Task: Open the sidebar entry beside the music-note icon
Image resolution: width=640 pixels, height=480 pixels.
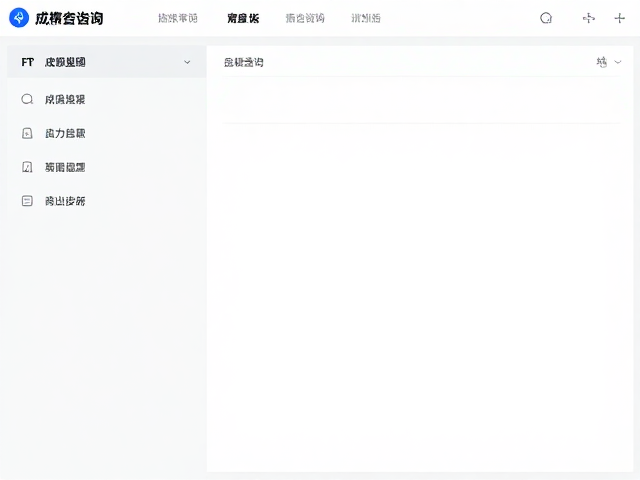Action: (x=65, y=167)
